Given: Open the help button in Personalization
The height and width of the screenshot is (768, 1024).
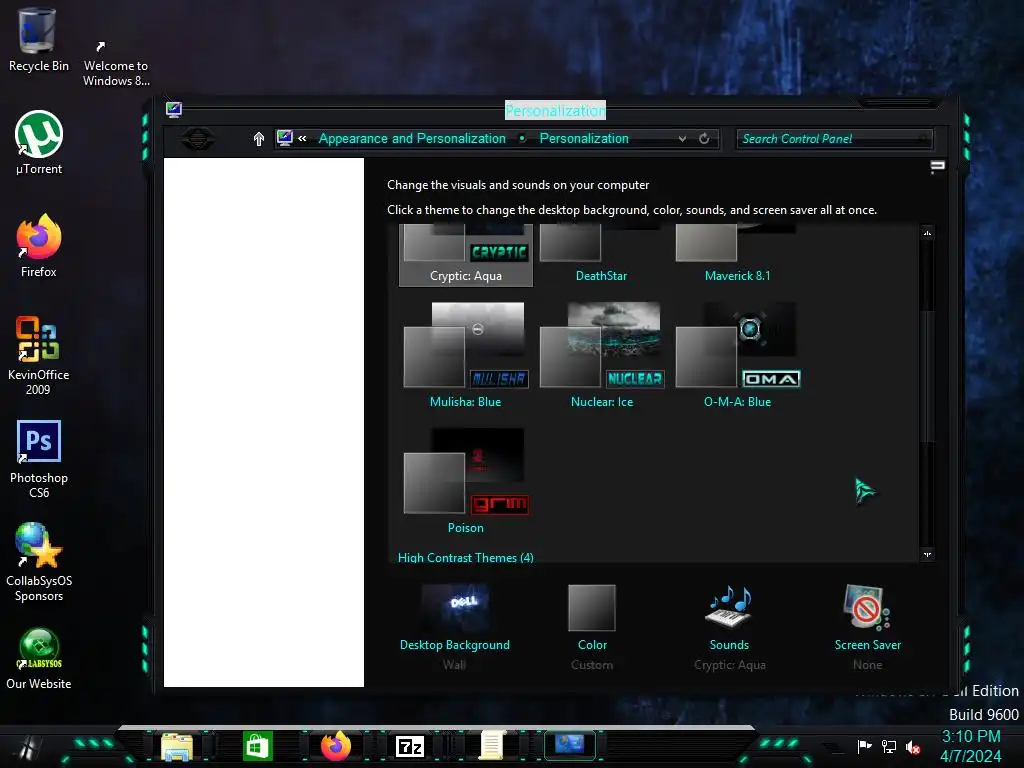Looking at the screenshot, I should pos(937,167).
